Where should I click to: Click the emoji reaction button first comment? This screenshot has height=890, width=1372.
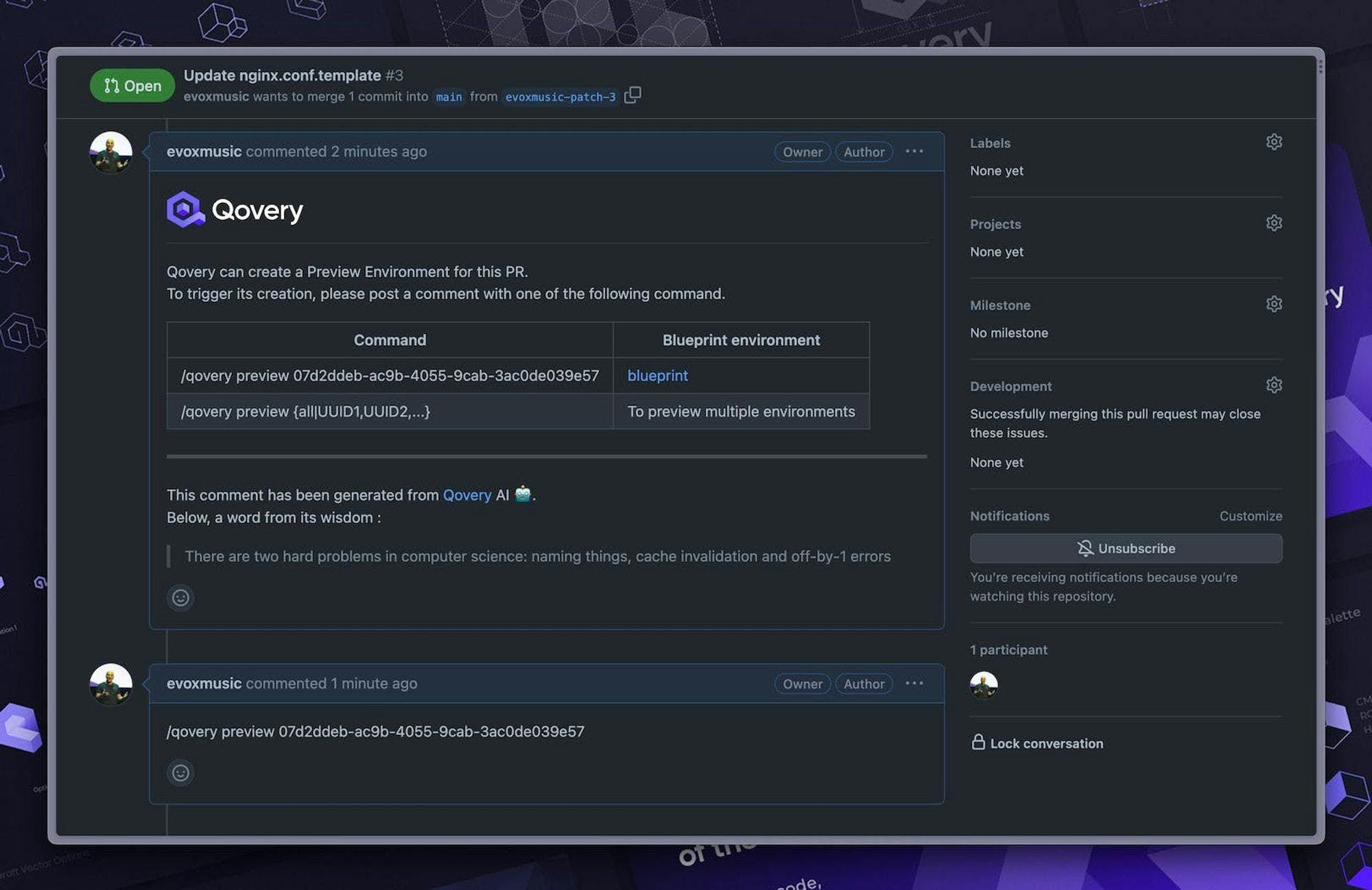tap(180, 597)
